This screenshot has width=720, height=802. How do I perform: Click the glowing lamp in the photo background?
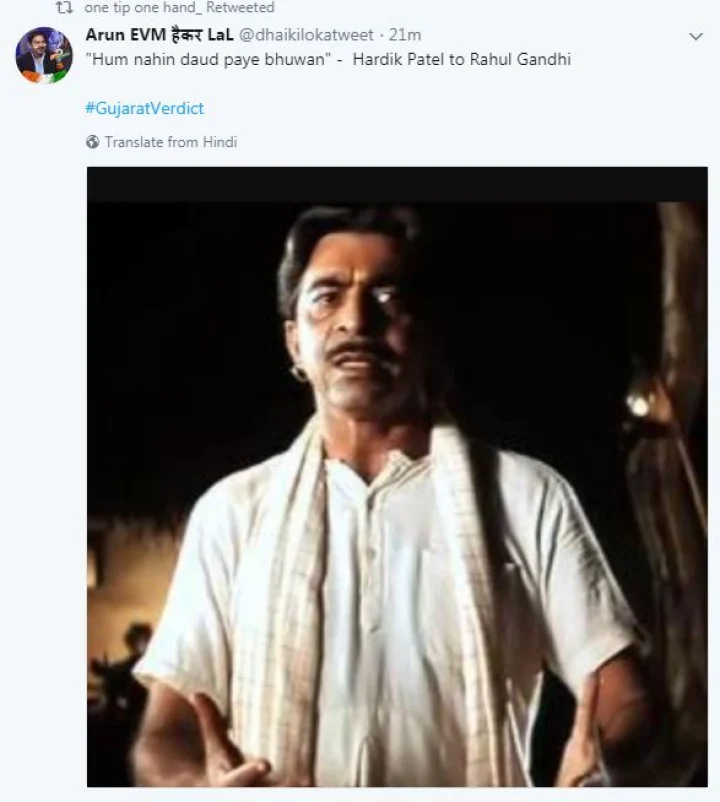pyautogui.click(x=637, y=403)
